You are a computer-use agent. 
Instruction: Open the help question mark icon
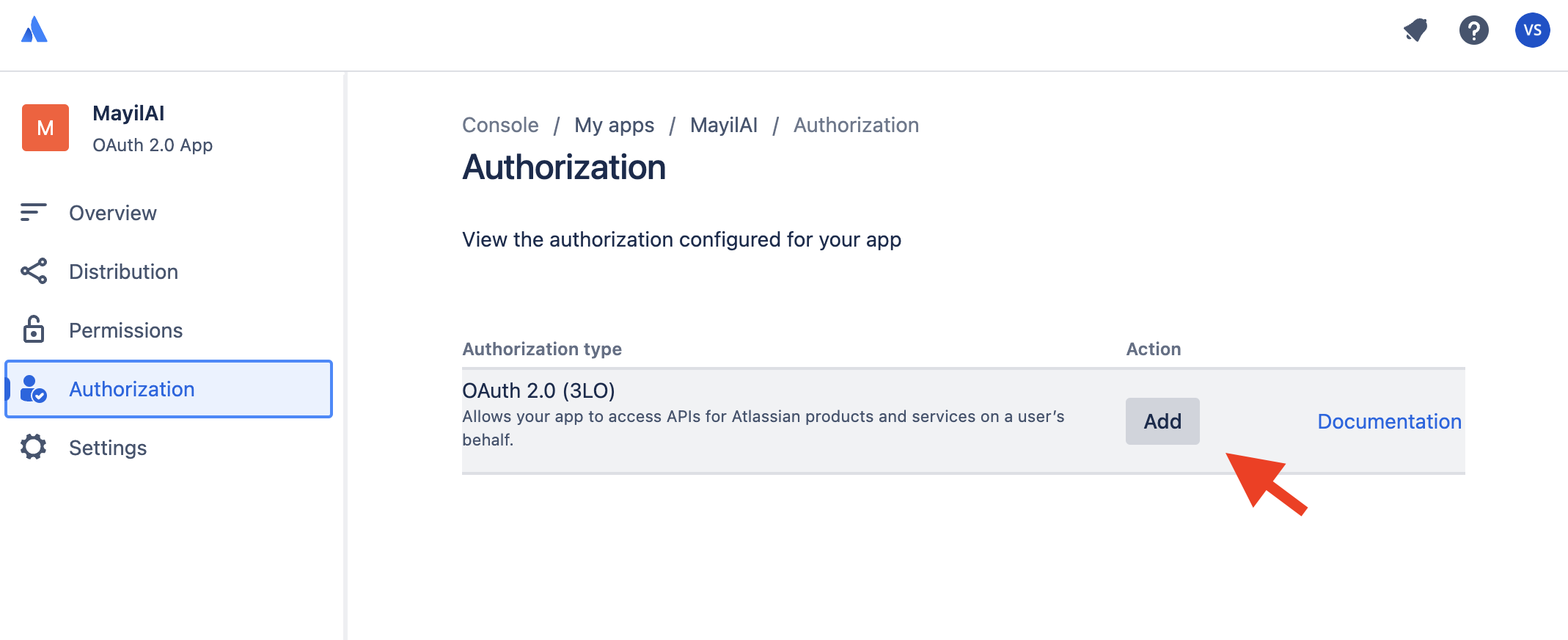point(1473,30)
